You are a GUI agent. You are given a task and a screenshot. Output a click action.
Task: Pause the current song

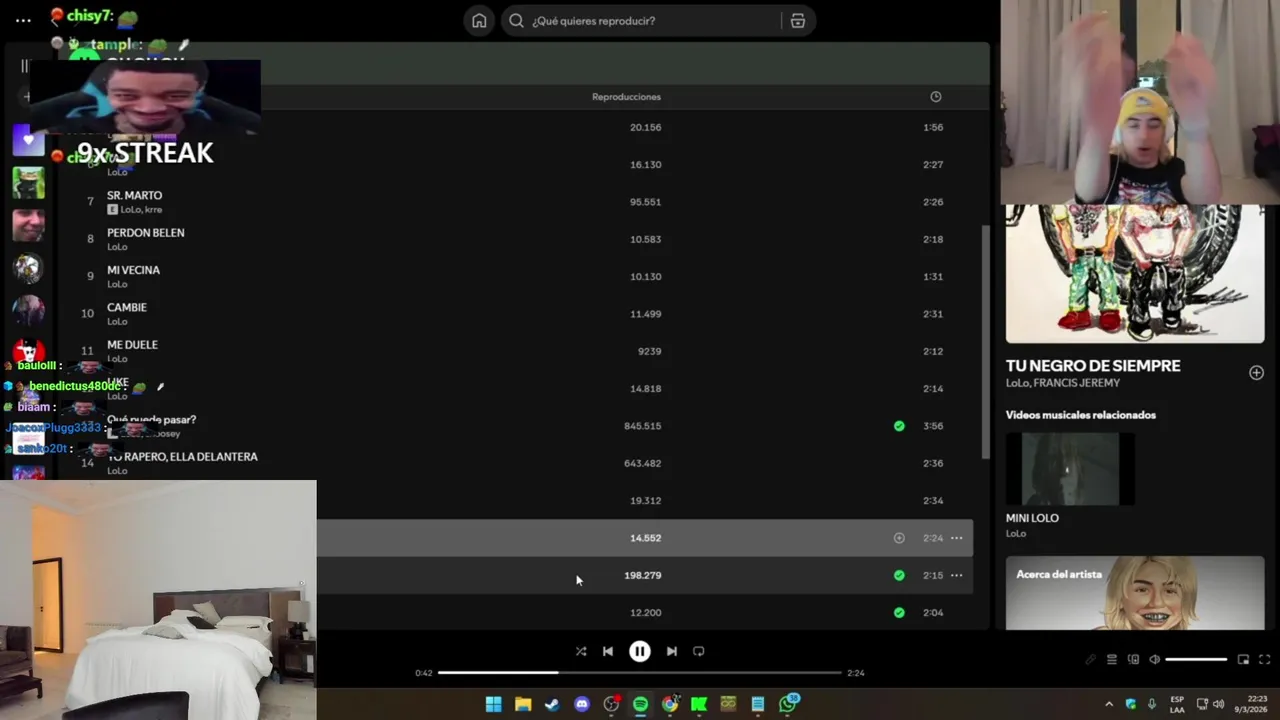tap(640, 651)
